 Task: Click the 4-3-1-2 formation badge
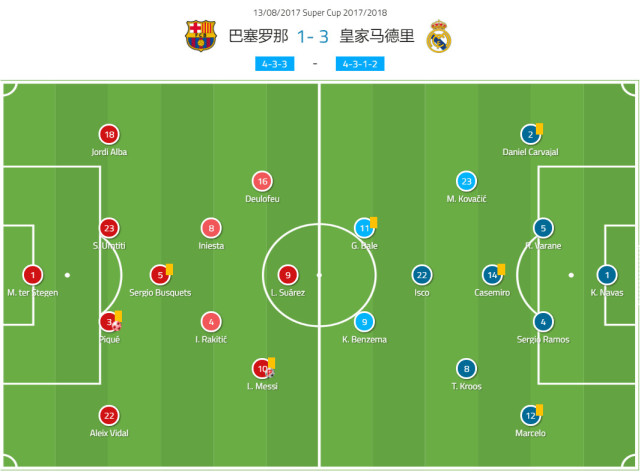[x=361, y=65]
